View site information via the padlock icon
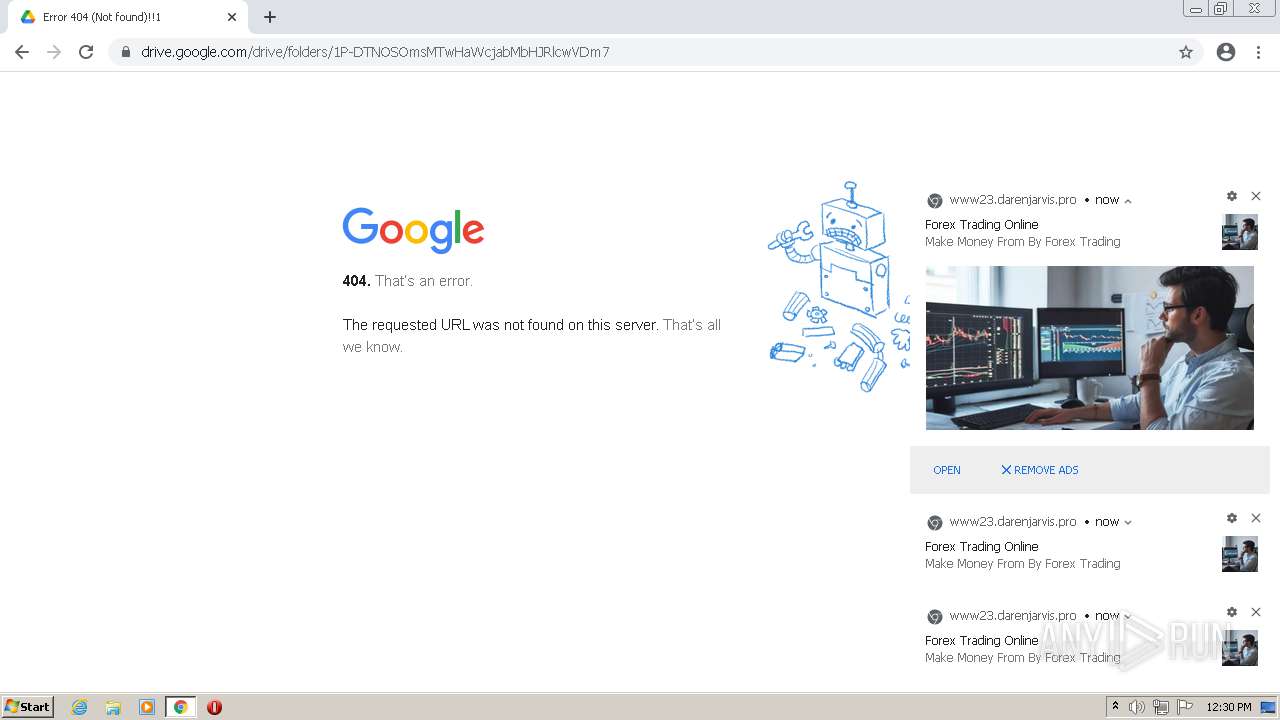Viewport: 1280px width, 720px height. [x=125, y=52]
